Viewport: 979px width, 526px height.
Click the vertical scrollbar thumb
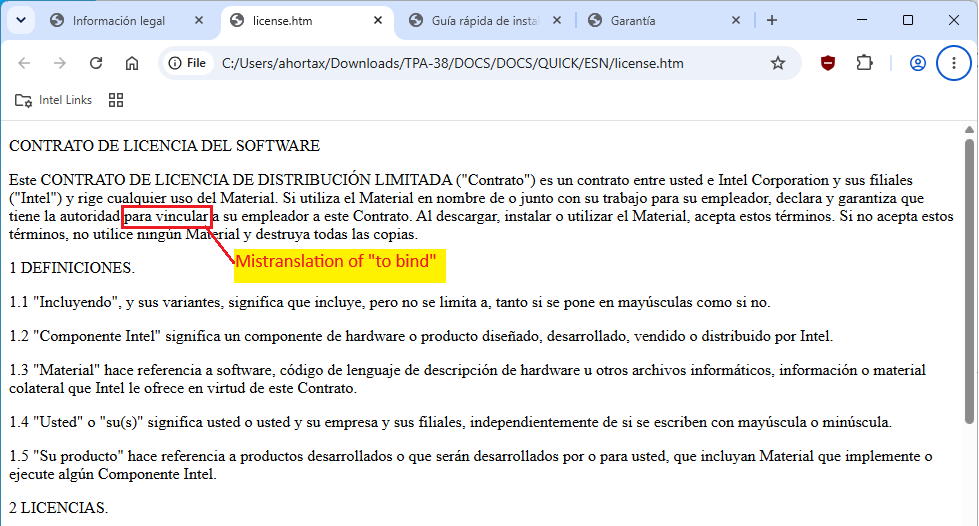coord(969,281)
